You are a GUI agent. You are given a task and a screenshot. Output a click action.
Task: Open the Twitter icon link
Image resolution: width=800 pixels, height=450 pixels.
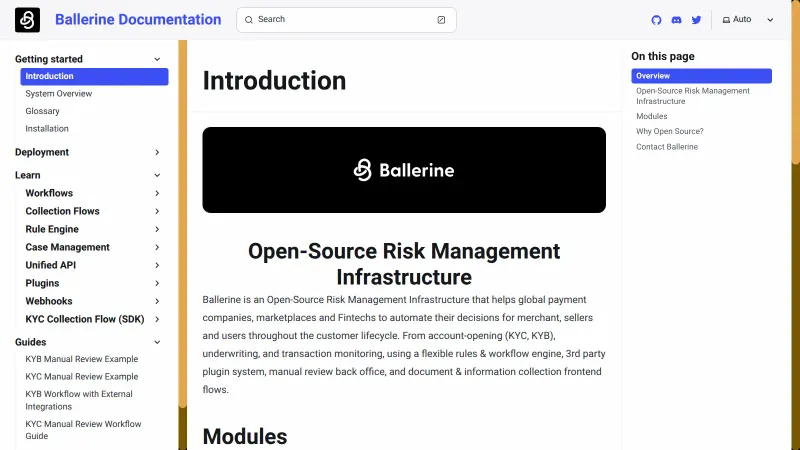(x=696, y=20)
